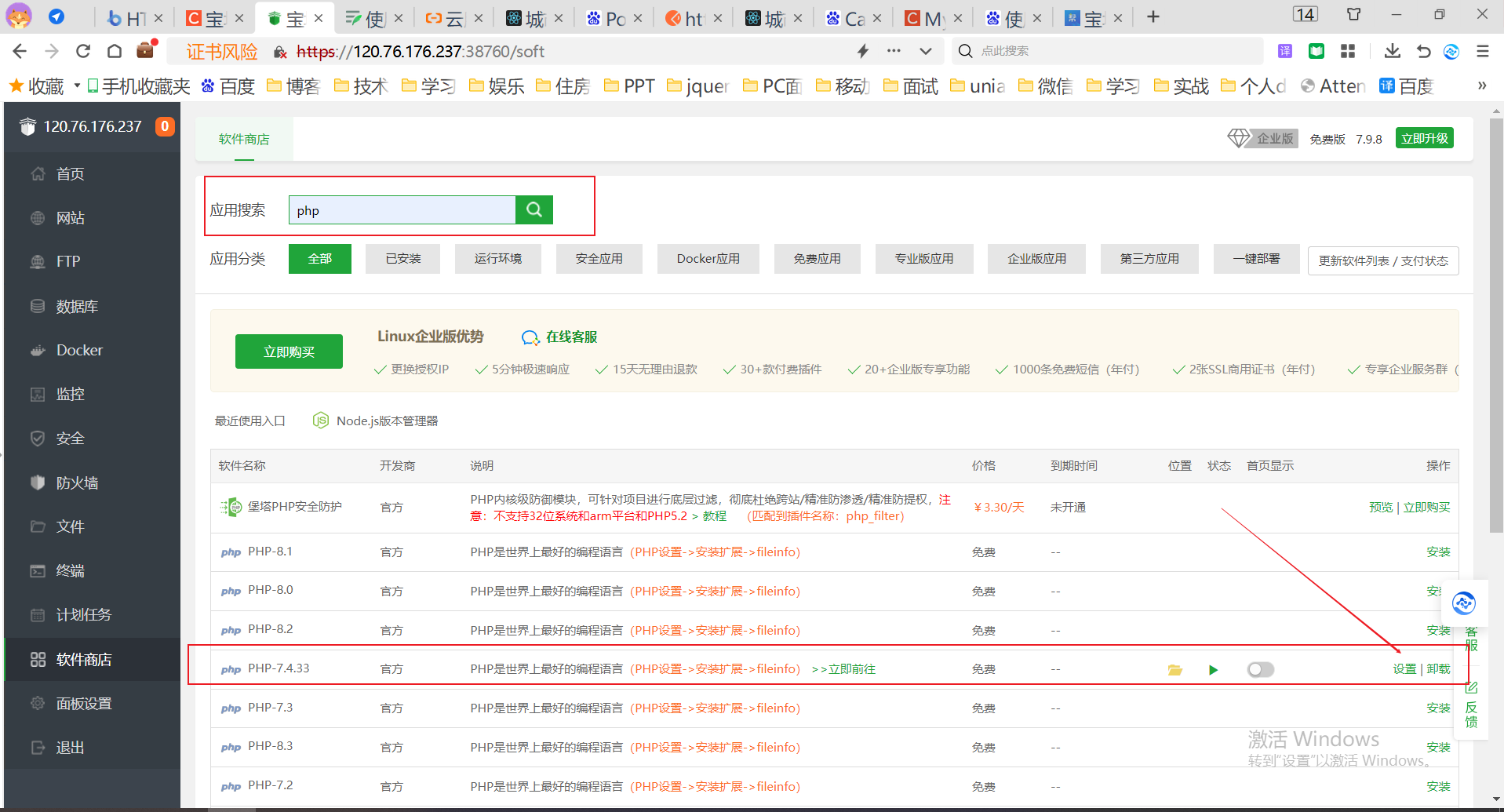The image size is (1504, 812).
Task: Click the green 立即购买 banner button
Action: click(x=289, y=351)
